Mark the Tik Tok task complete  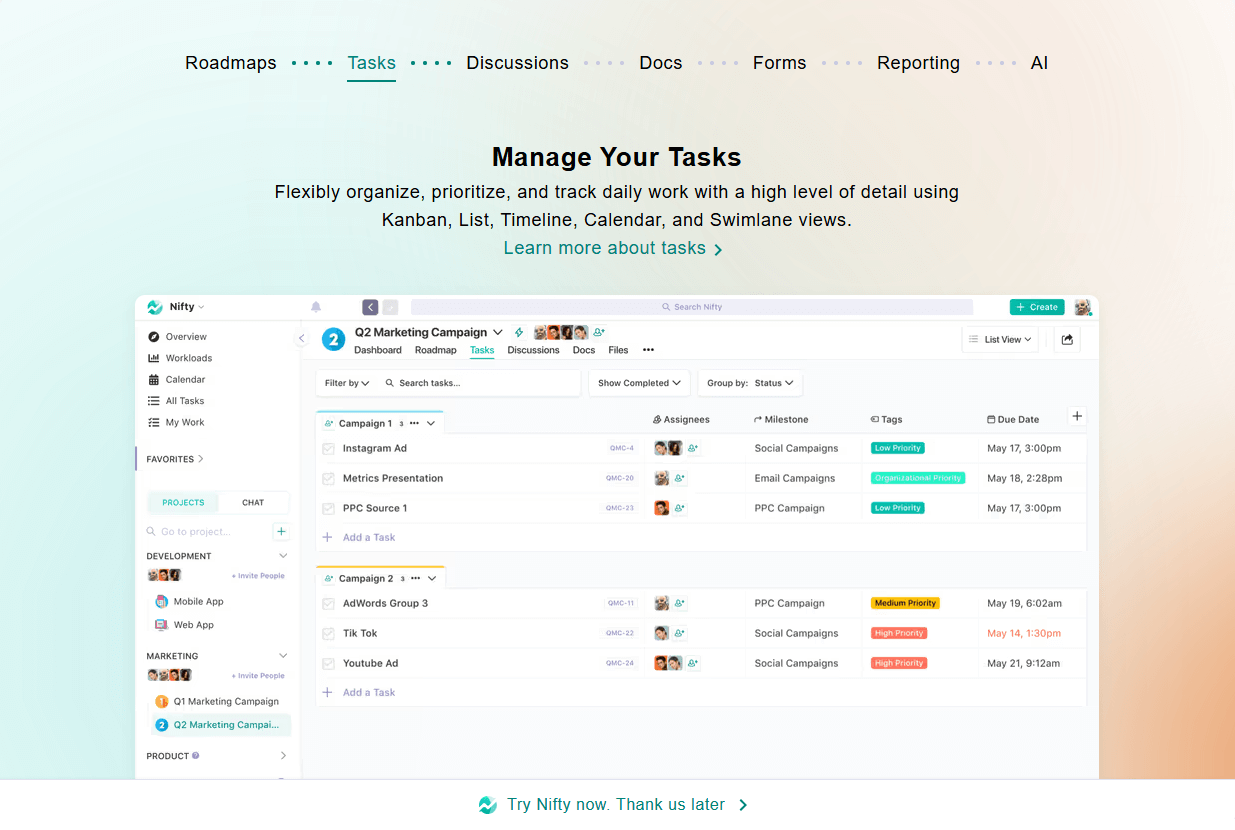(x=329, y=633)
